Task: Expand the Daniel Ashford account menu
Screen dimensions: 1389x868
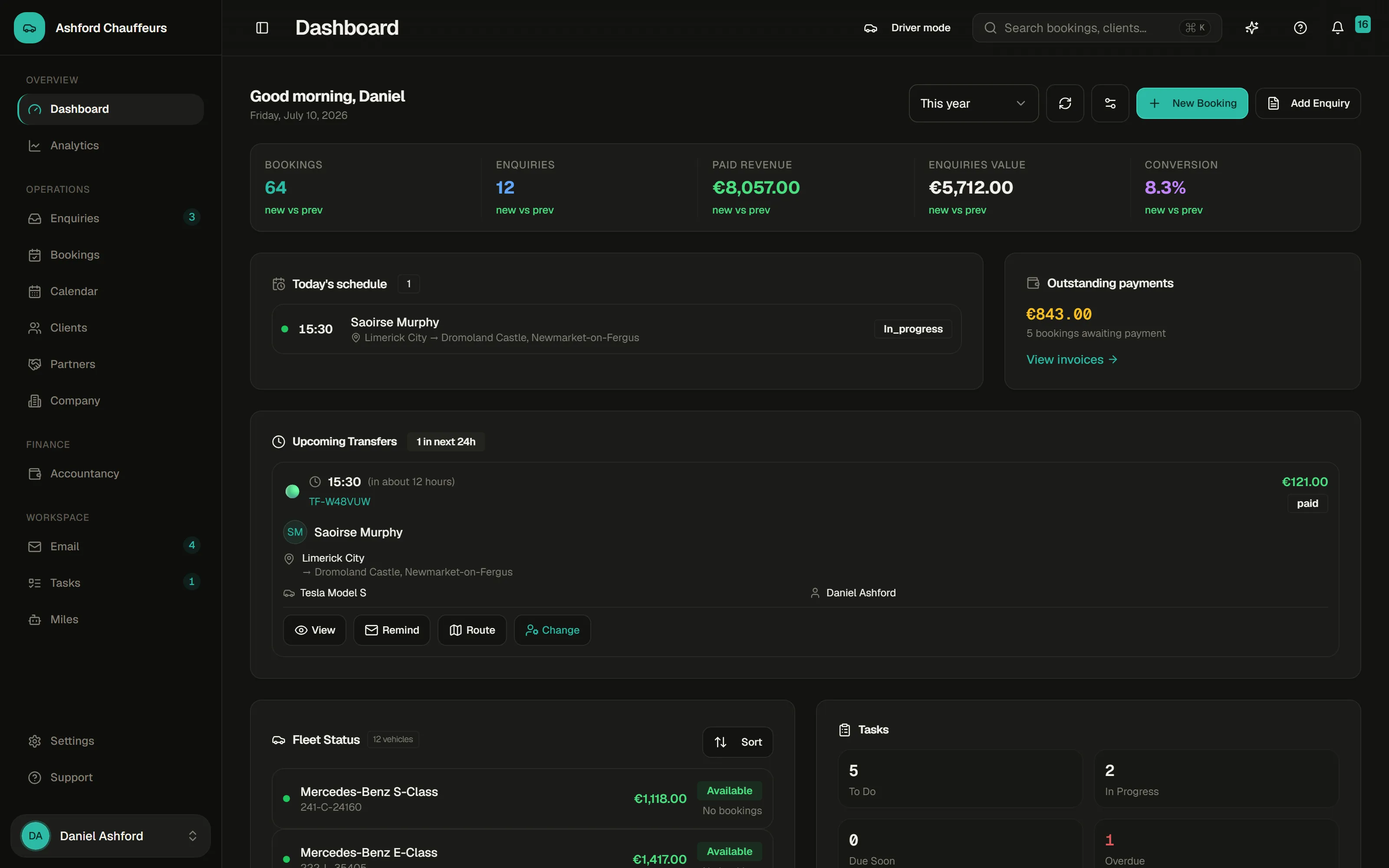Action: point(110,836)
